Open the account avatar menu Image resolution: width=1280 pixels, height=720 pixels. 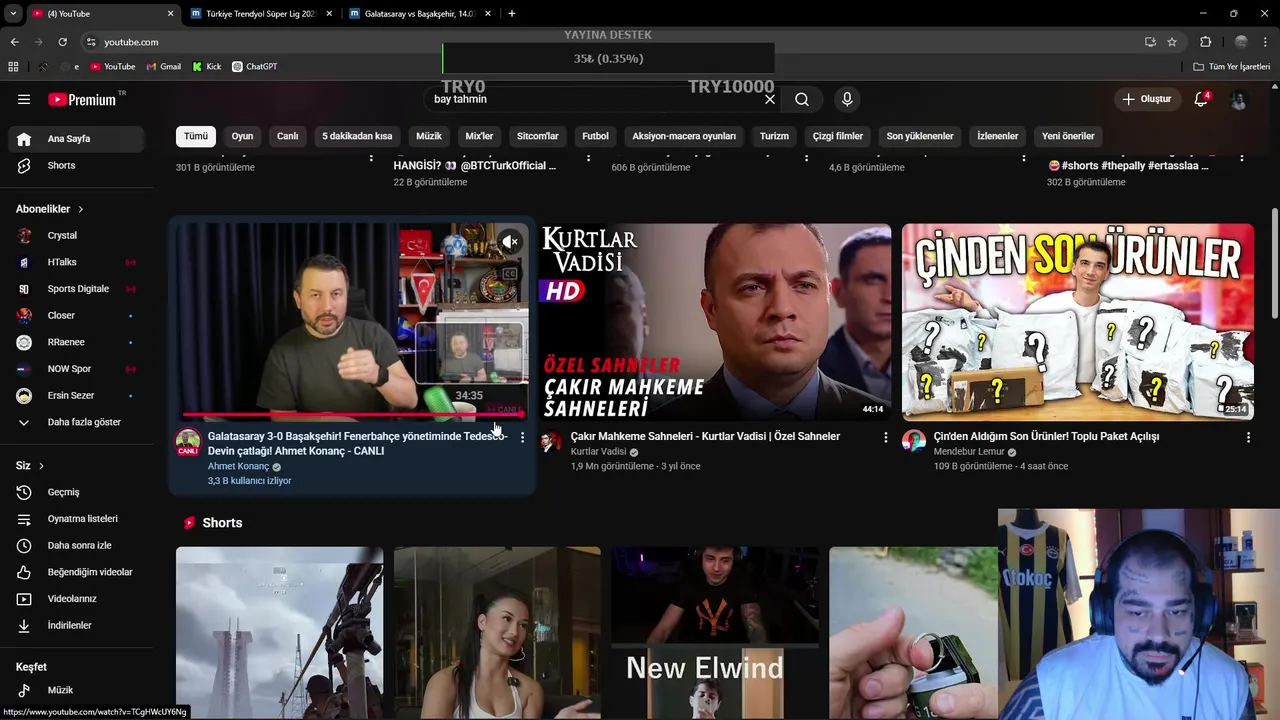click(1239, 99)
